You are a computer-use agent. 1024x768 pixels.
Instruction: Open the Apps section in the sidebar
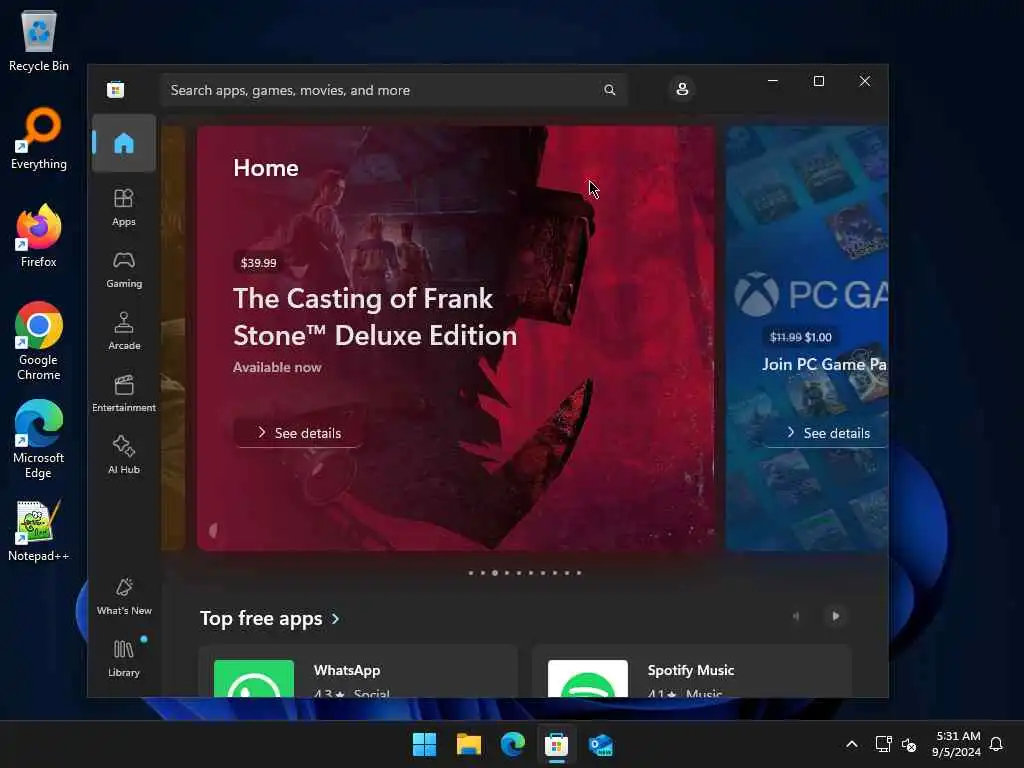point(123,207)
